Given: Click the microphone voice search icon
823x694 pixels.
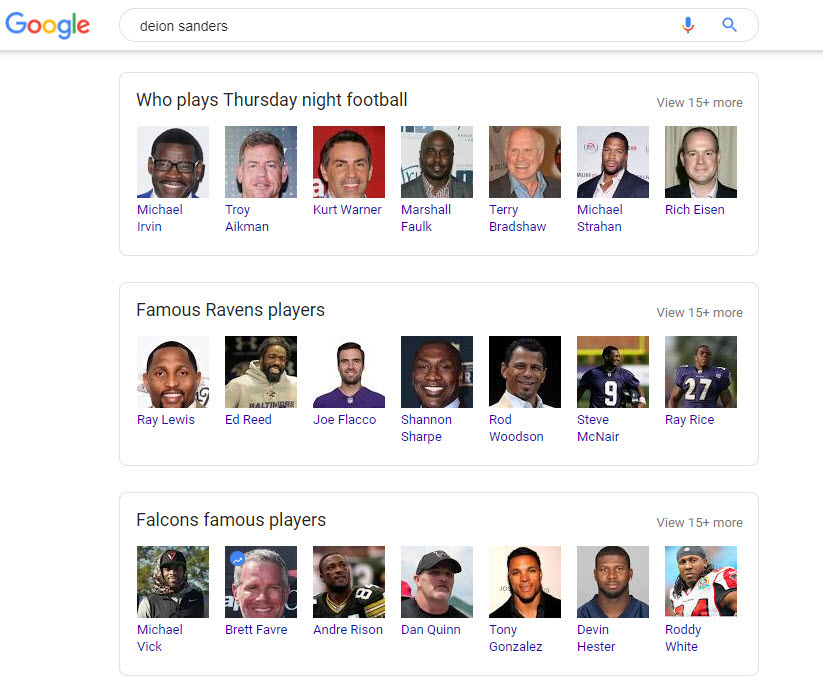Looking at the screenshot, I should coord(688,26).
